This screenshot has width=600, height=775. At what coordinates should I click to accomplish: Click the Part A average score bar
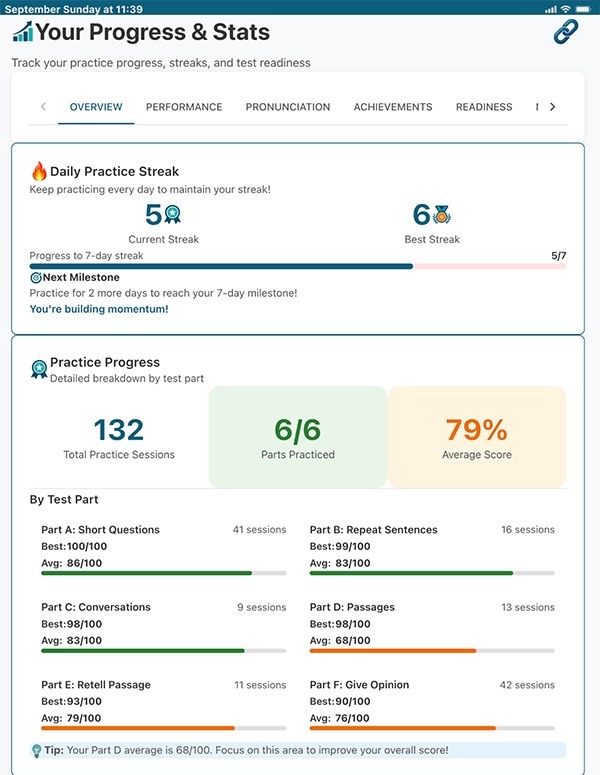(x=164, y=573)
